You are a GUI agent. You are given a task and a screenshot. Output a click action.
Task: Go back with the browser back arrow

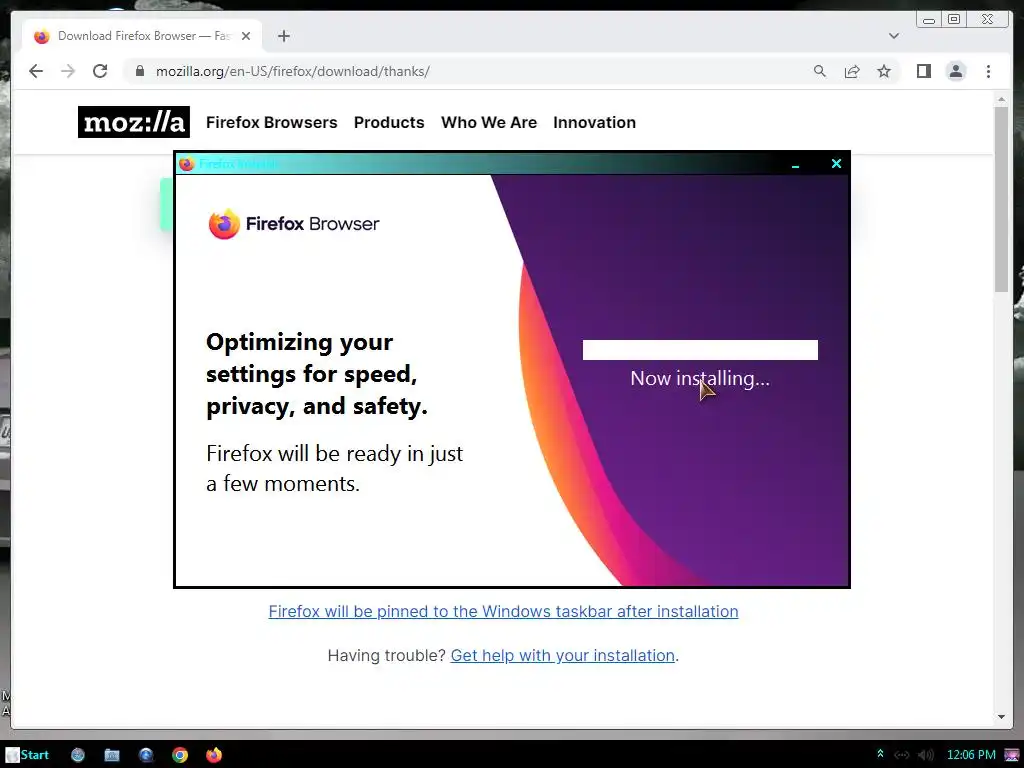pyautogui.click(x=36, y=71)
